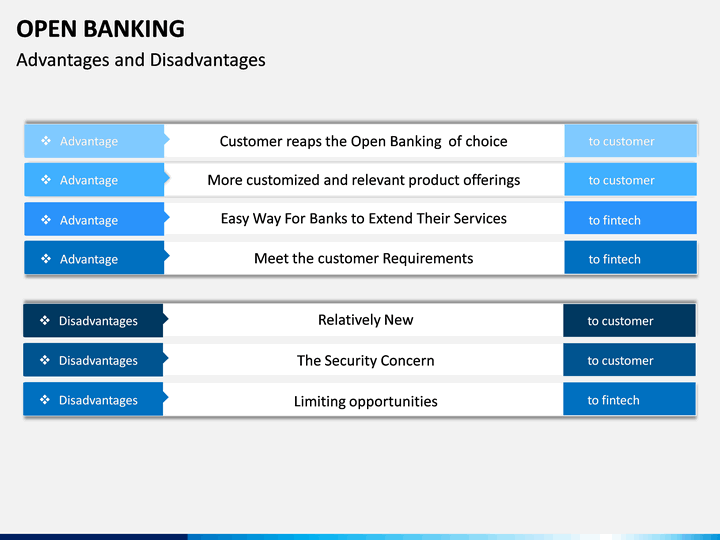Select 'Meet the customer Requirements' text

tap(364, 259)
